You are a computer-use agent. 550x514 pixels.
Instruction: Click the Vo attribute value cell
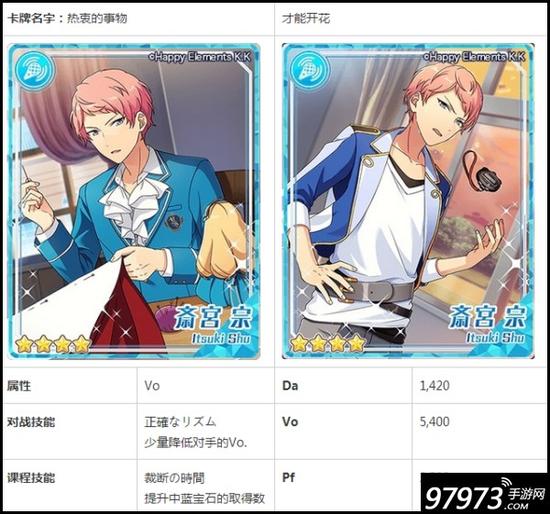tap(206, 386)
